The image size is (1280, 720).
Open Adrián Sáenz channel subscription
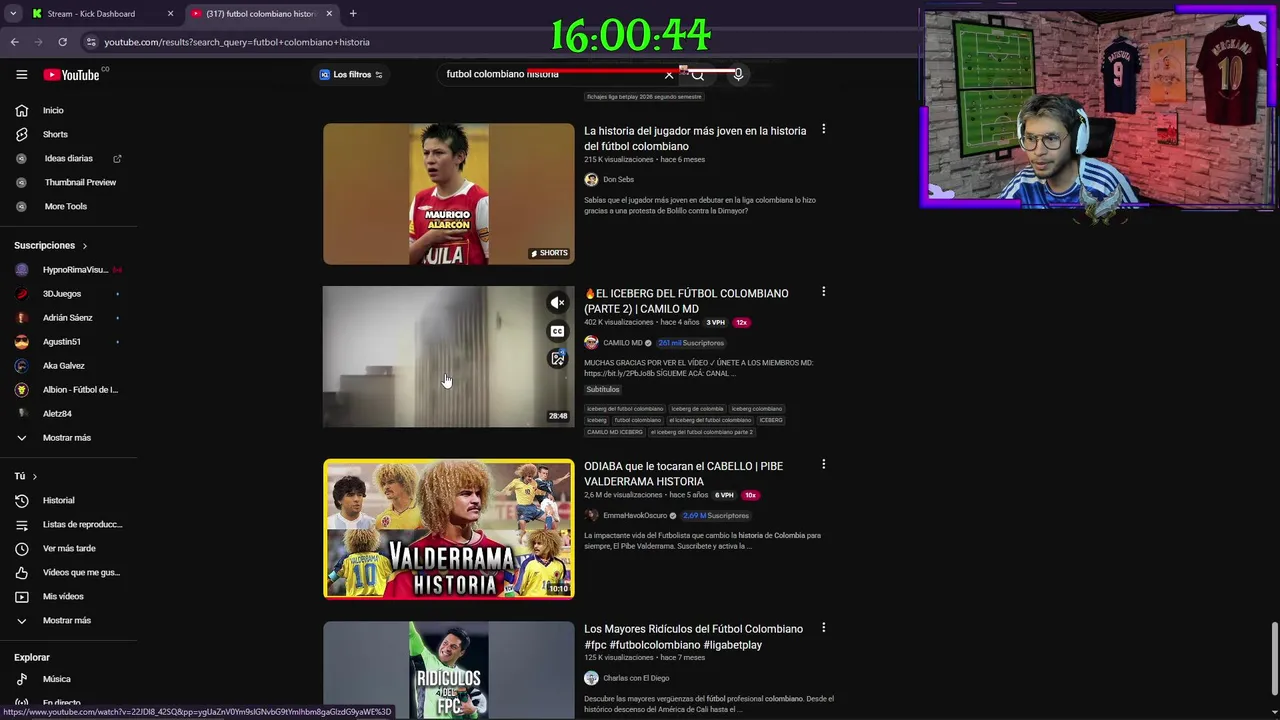68,318
